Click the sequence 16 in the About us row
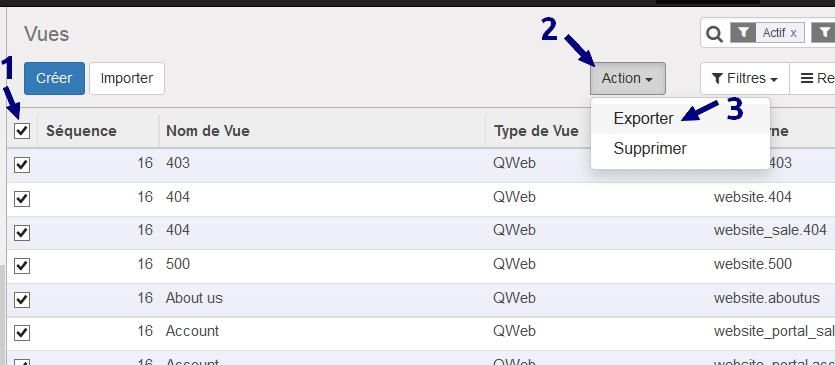This screenshot has height=365, width=835. [145, 298]
